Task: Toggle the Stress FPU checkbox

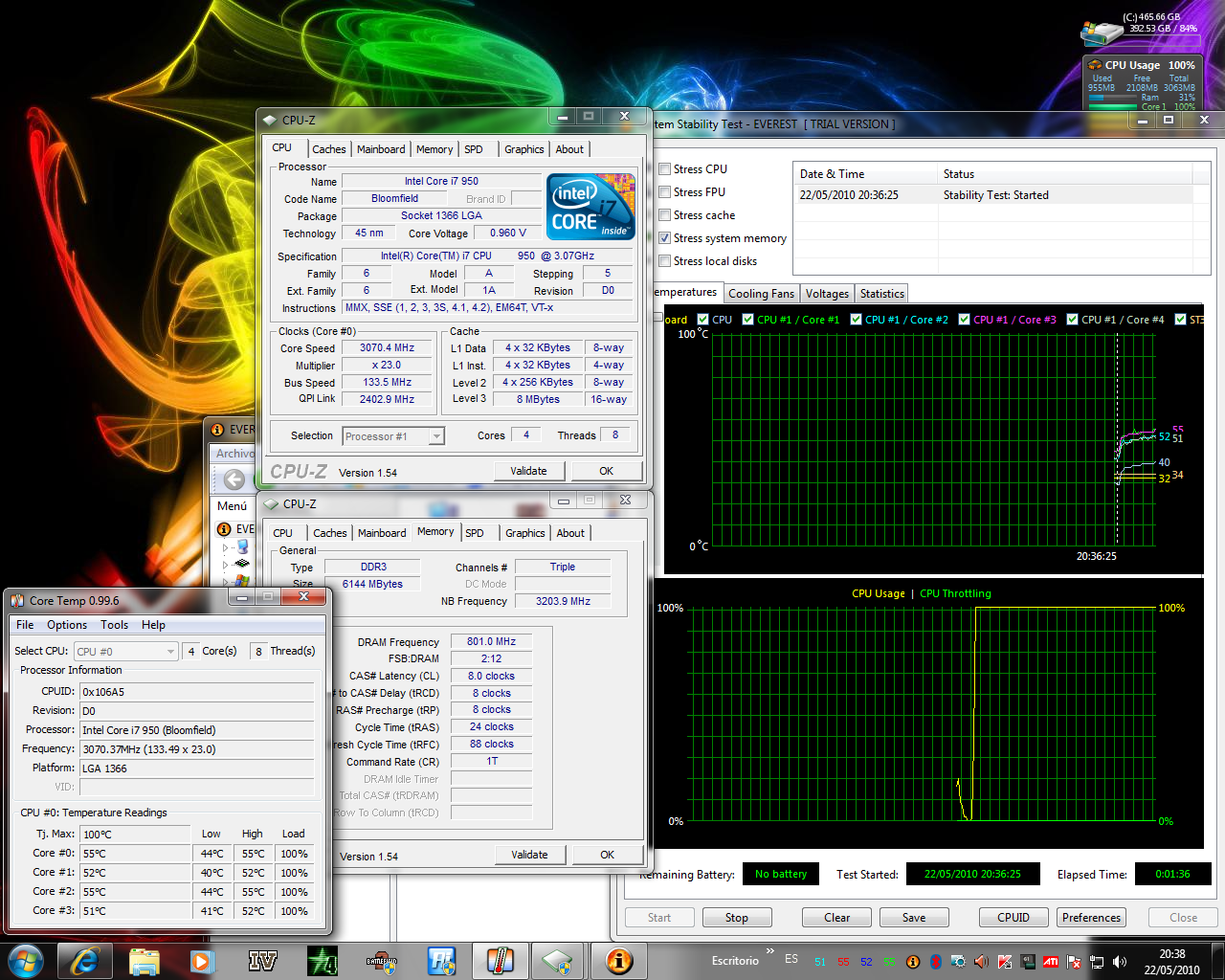Action: tap(665, 192)
